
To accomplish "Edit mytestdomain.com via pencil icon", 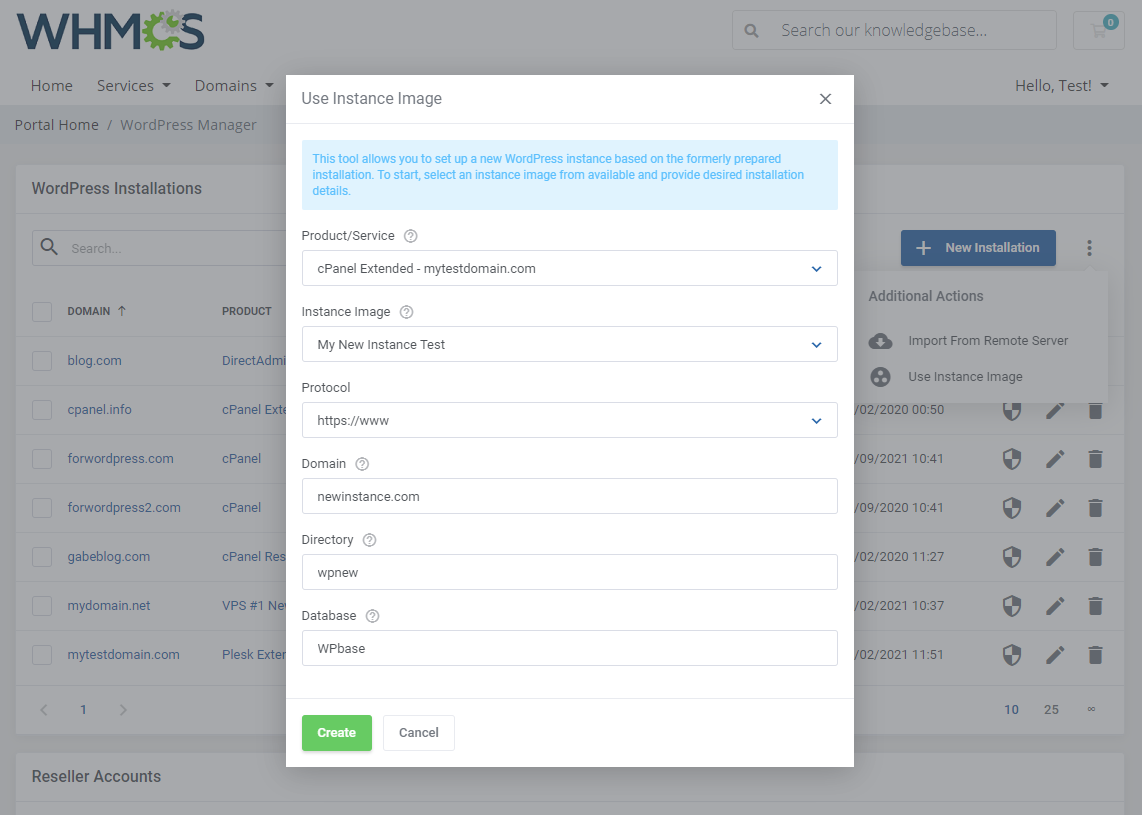I will point(1055,655).
